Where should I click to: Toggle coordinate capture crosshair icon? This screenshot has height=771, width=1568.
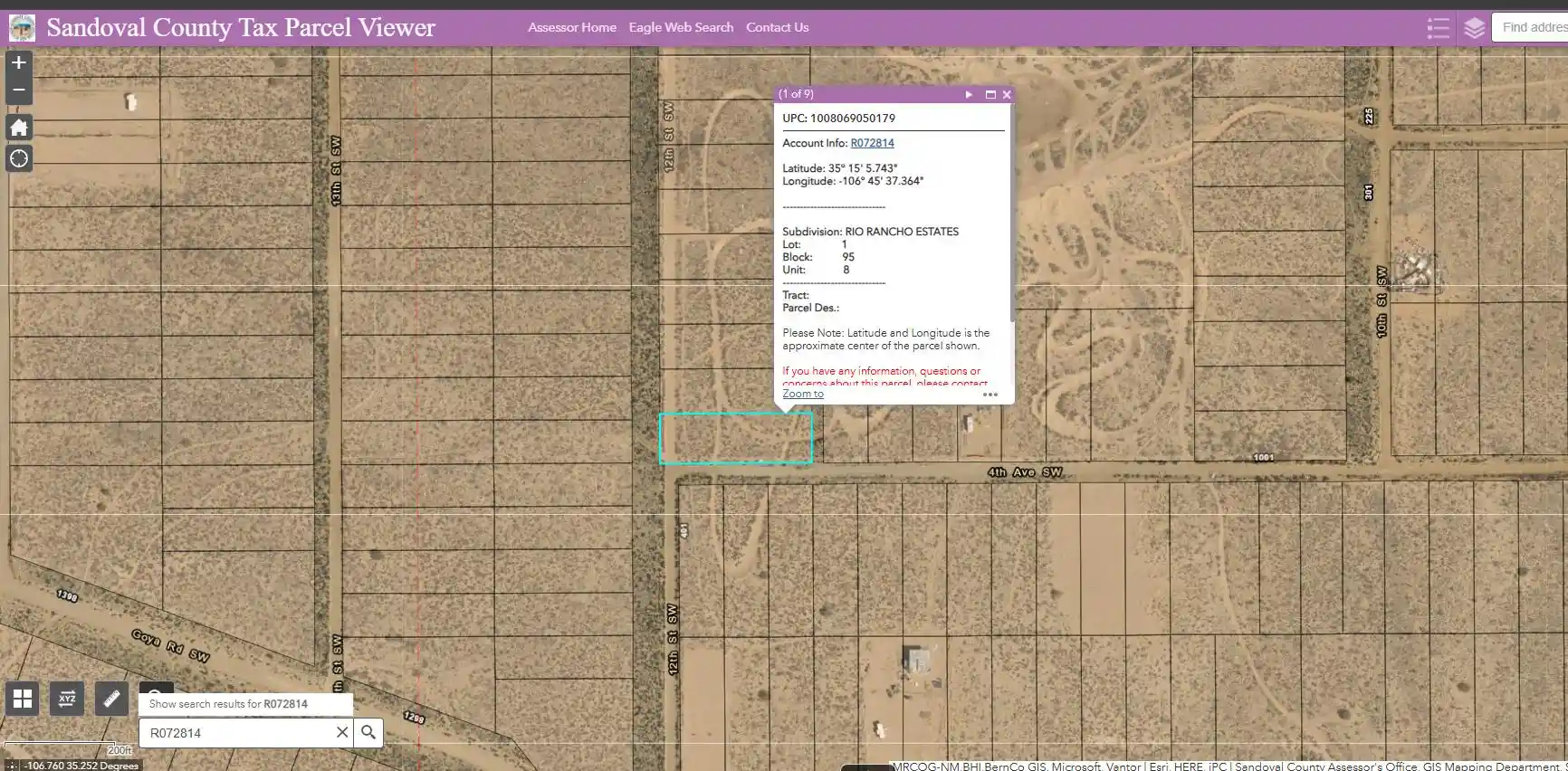(x=12, y=766)
